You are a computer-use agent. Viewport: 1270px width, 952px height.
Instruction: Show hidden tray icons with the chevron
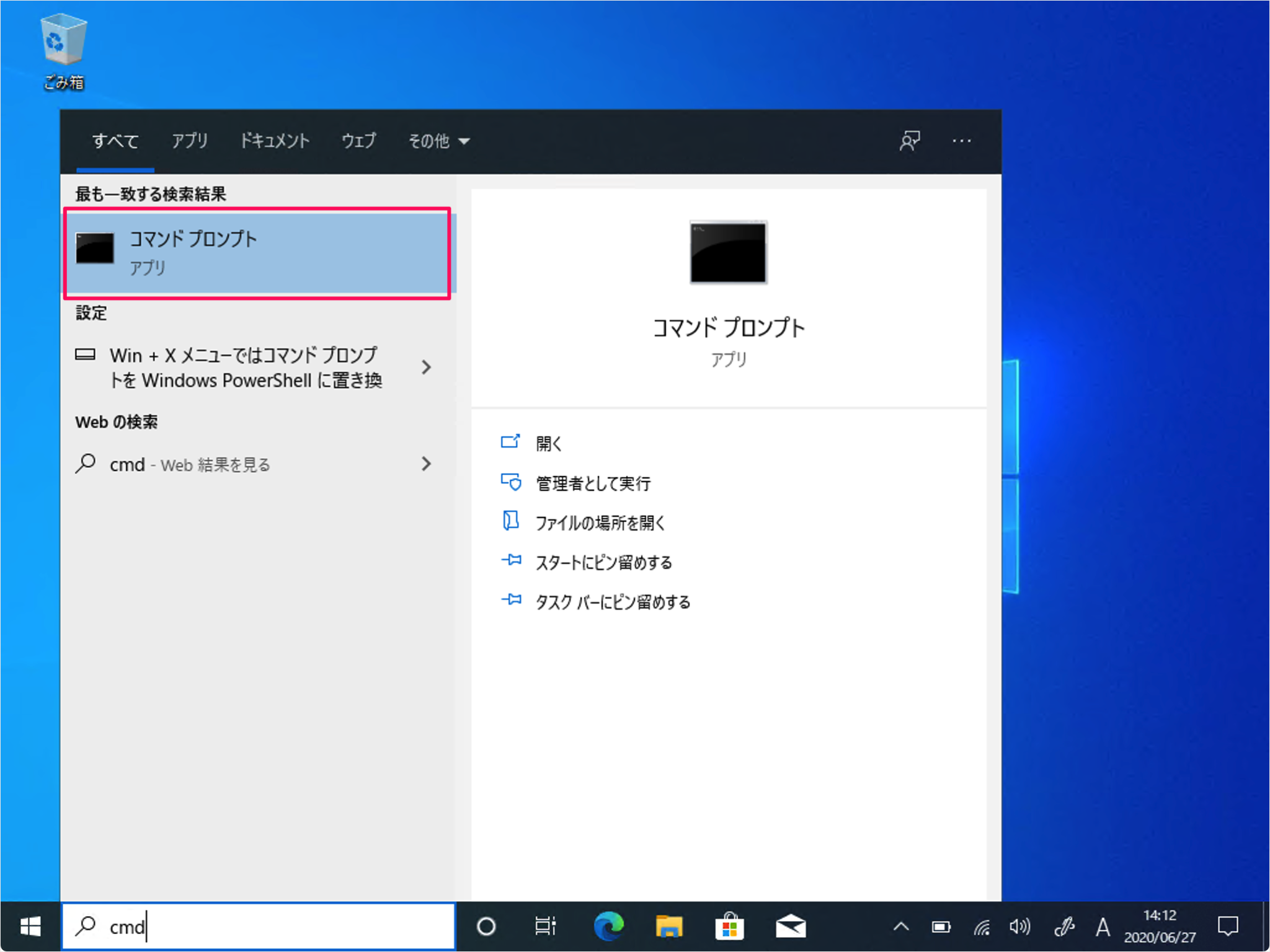[900, 926]
